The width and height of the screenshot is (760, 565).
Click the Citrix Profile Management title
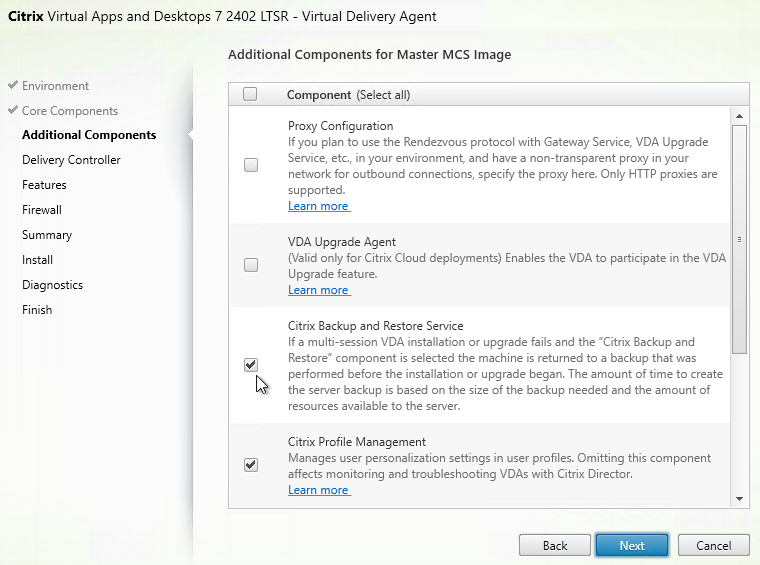[x=357, y=442]
